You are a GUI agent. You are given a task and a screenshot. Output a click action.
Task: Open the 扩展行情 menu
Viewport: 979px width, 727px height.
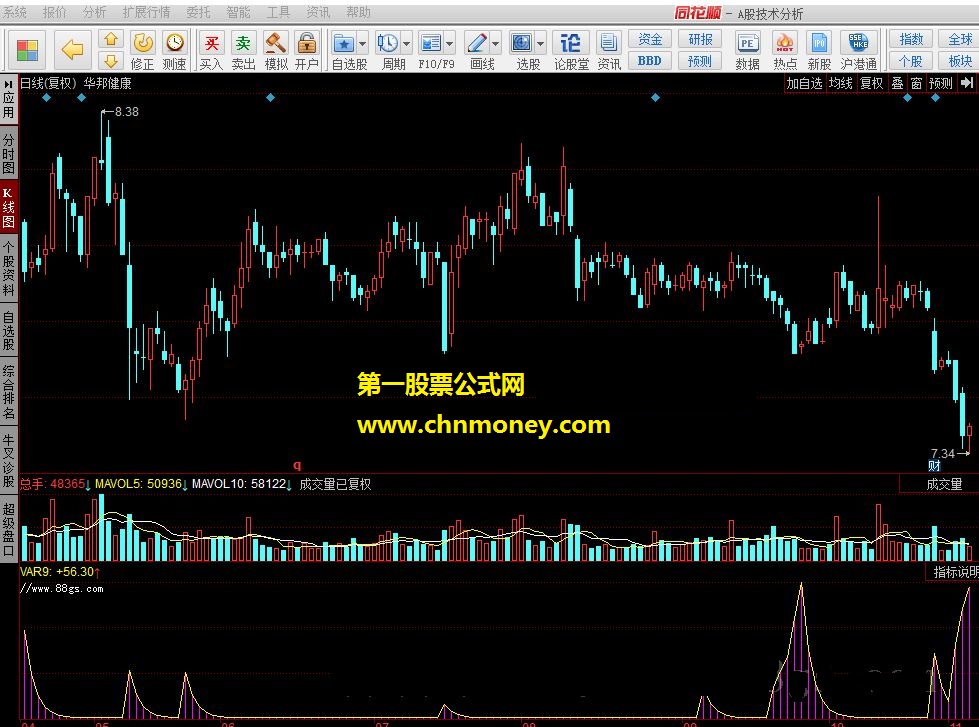tap(146, 12)
